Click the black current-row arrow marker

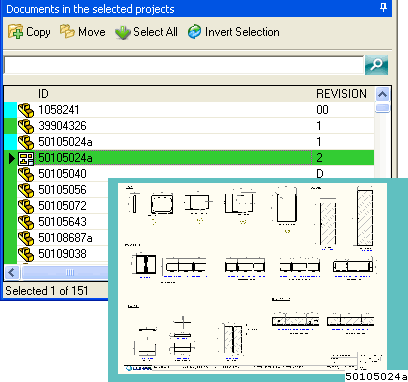(x=12, y=158)
